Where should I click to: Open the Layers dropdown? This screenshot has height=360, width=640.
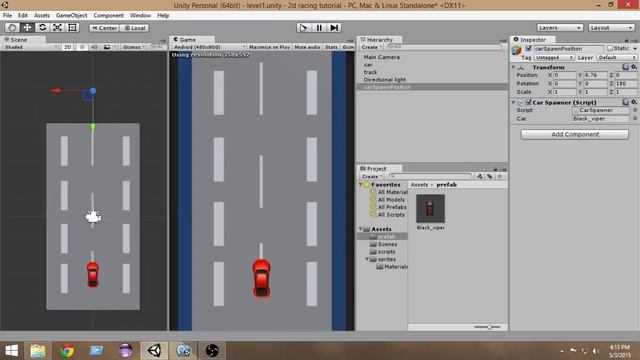coord(560,27)
